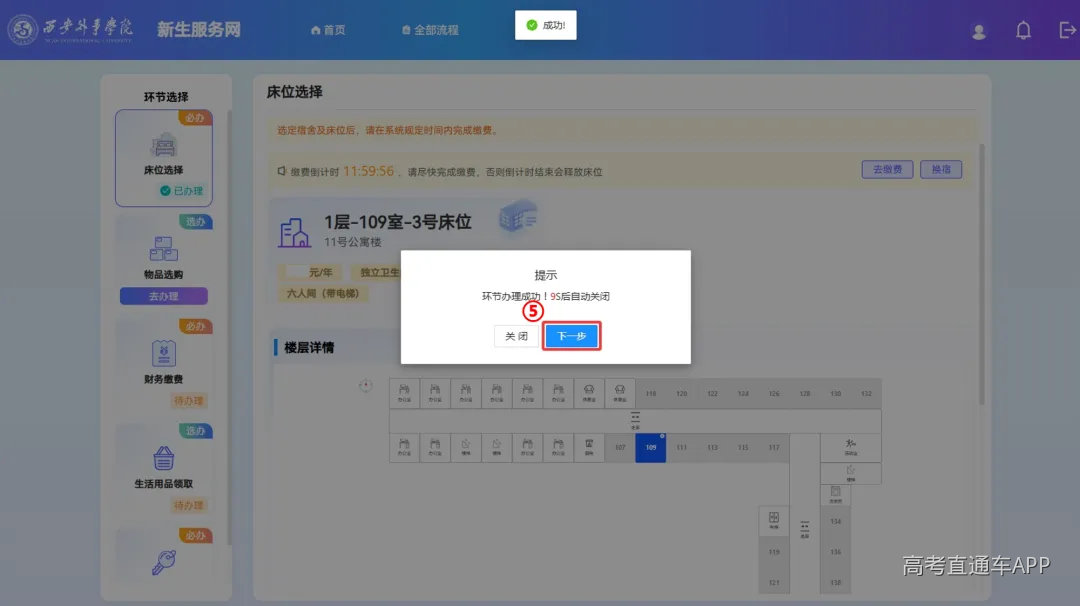The image size is (1080, 606).
Task: Select the key icon step in sidebar
Action: point(164,562)
